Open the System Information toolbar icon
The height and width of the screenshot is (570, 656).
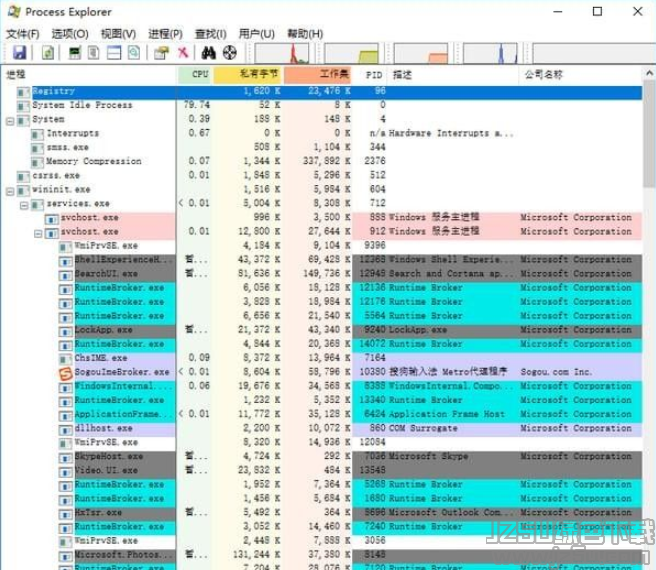coord(75,53)
